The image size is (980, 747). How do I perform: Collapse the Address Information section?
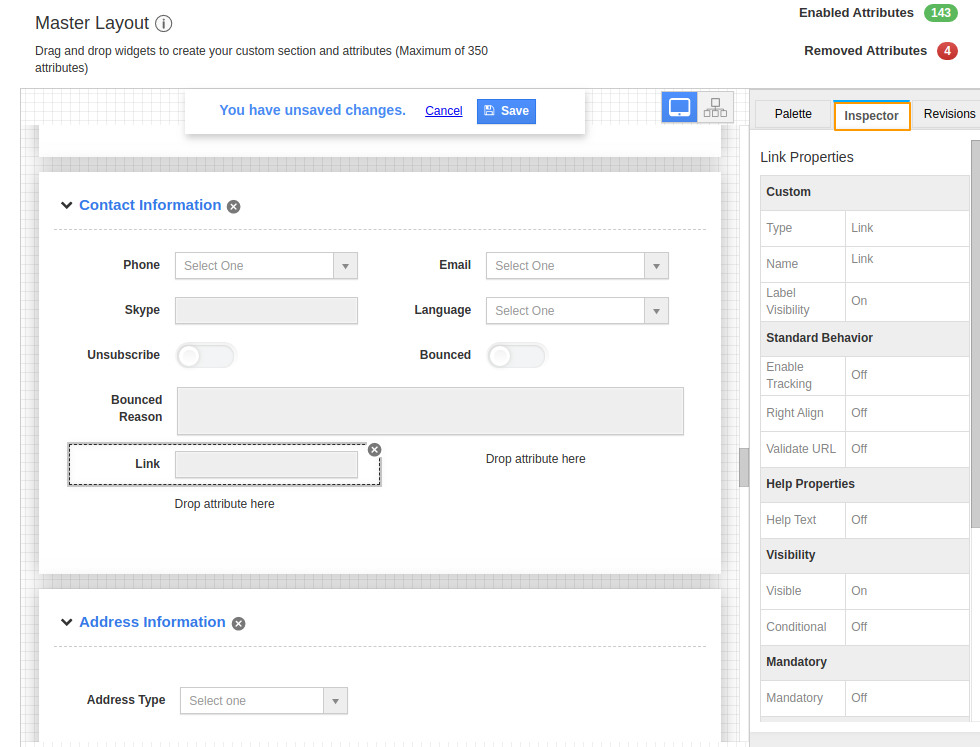tap(66, 622)
